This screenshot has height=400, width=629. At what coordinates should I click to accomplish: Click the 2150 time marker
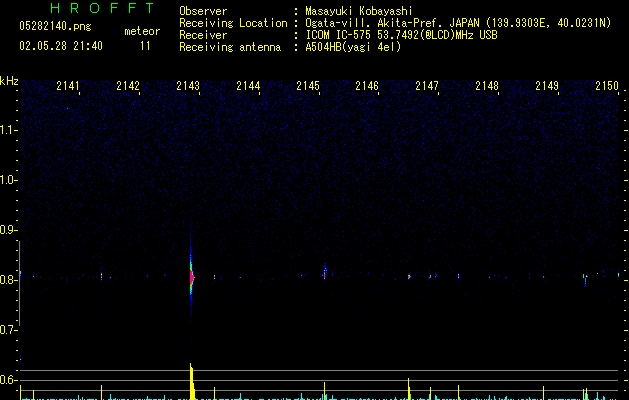pyautogui.click(x=607, y=85)
